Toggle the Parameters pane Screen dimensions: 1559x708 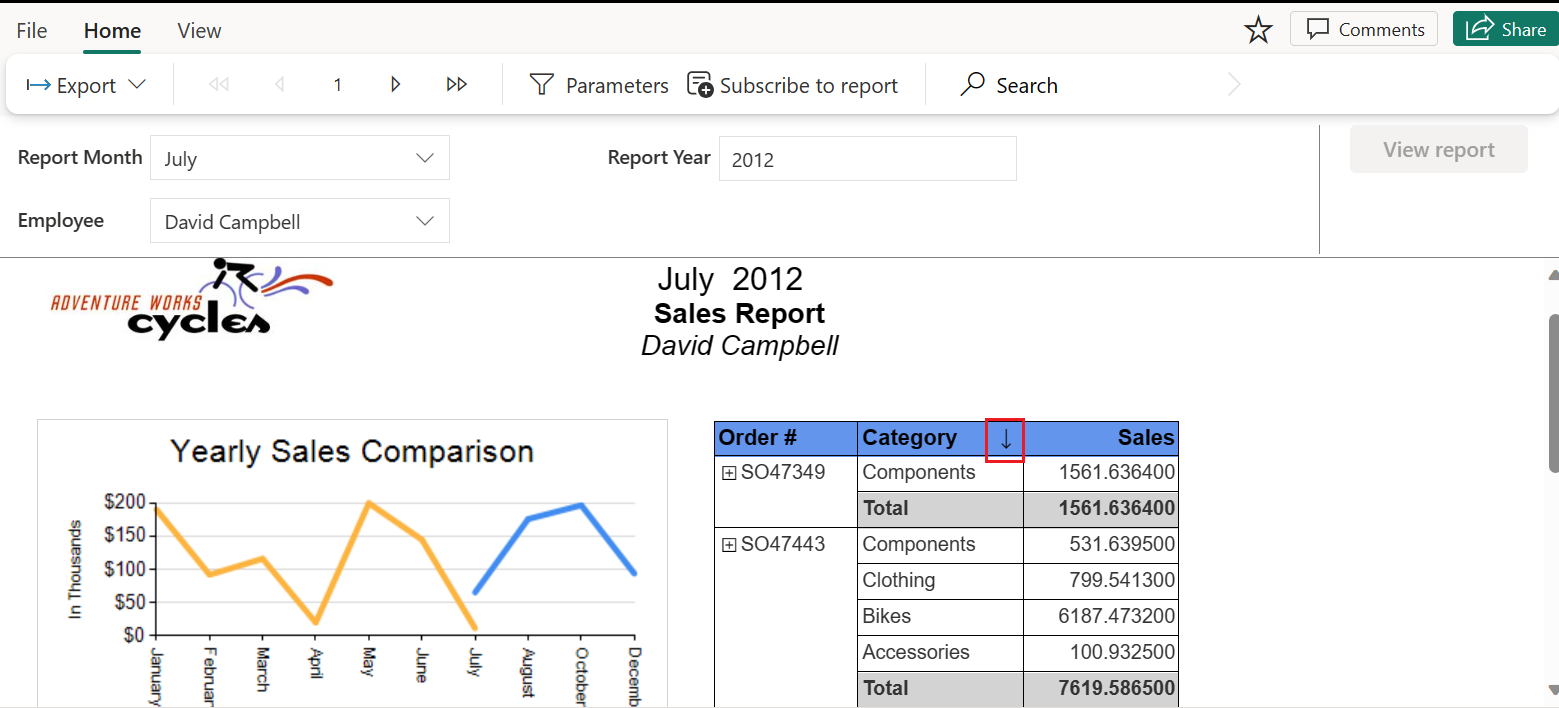(x=598, y=85)
